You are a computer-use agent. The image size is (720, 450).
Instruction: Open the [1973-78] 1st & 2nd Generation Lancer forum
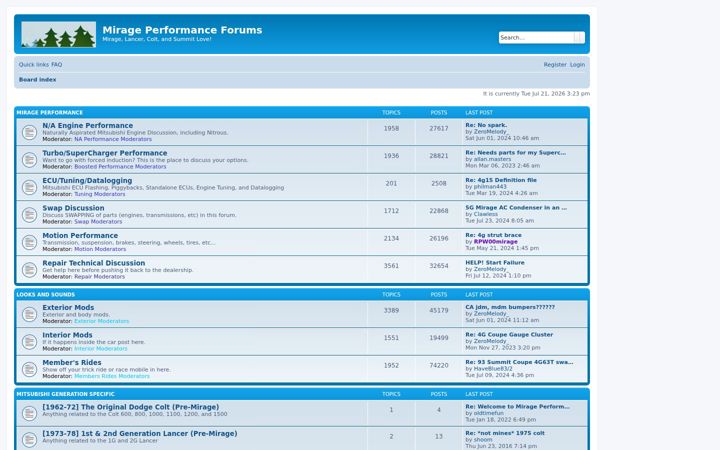[140, 433]
